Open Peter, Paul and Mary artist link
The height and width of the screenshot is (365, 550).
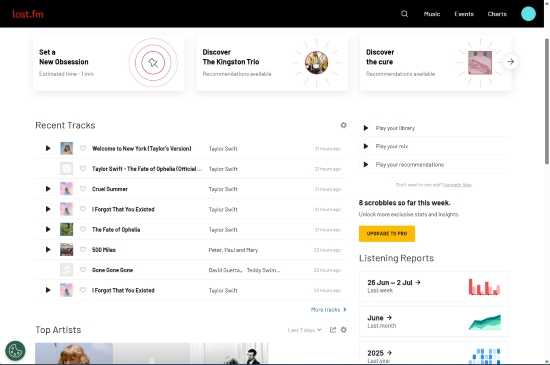pos(233,250)
